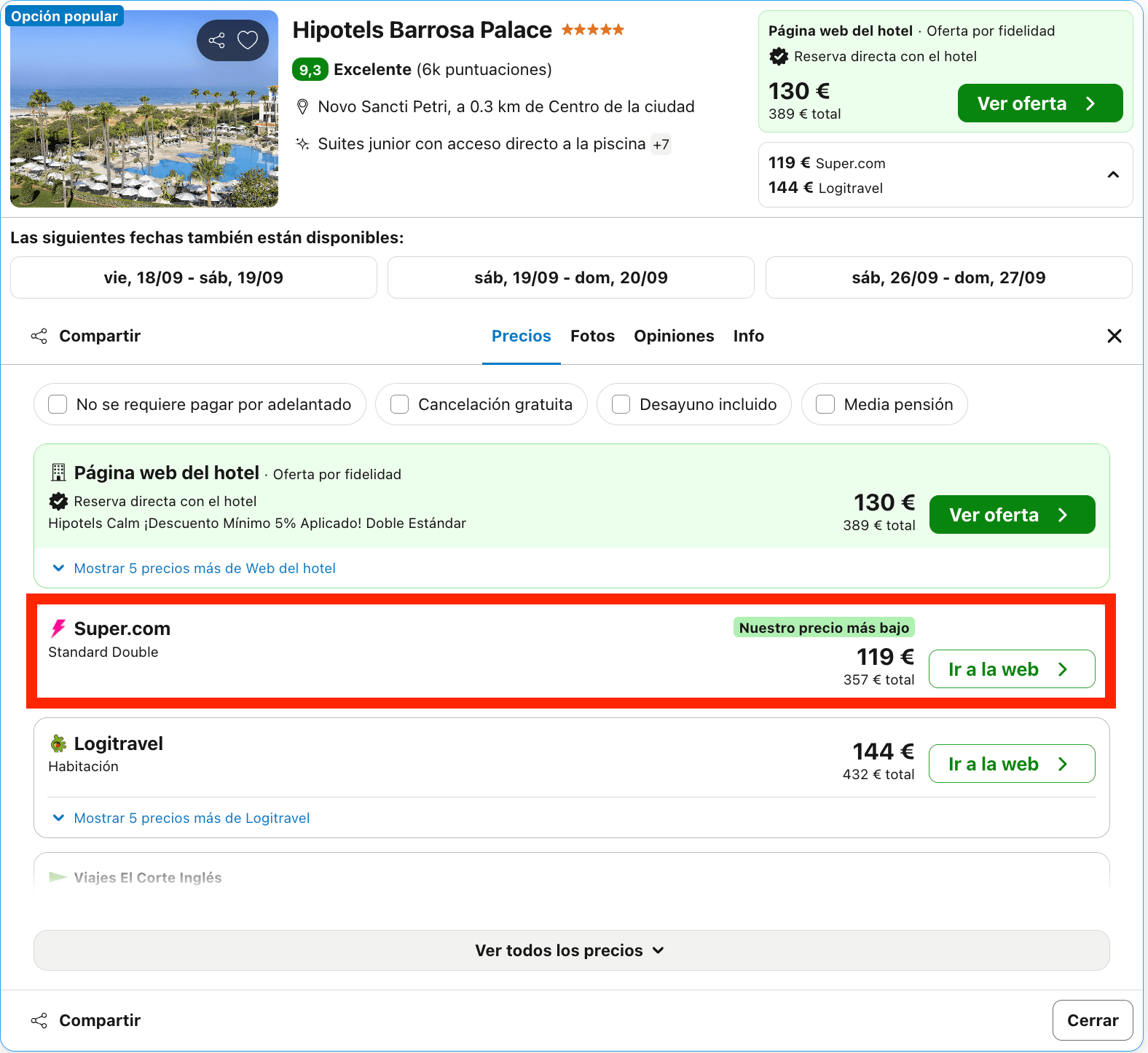Viewport: 1148px width, 1053px height.
Task: Enable No se requiere pagar por adelantado checkbox
Action: pos(58,404)
